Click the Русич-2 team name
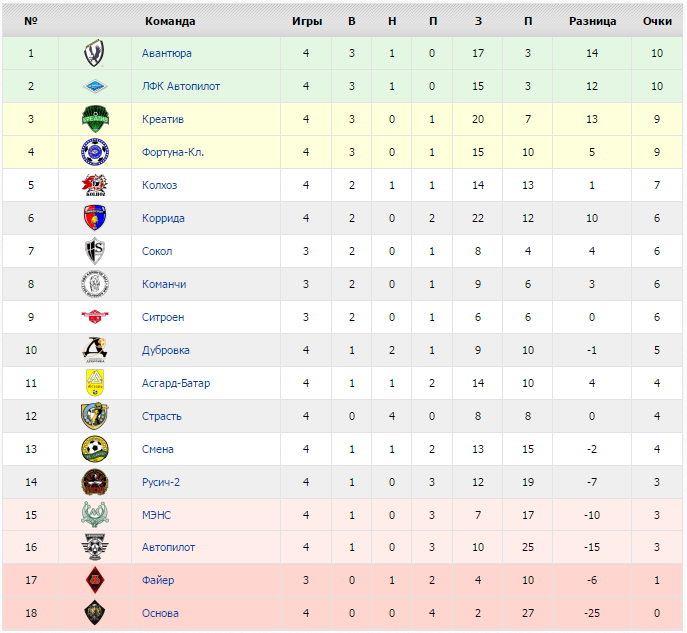Viewport: 687px width, 633px height. 161,482
